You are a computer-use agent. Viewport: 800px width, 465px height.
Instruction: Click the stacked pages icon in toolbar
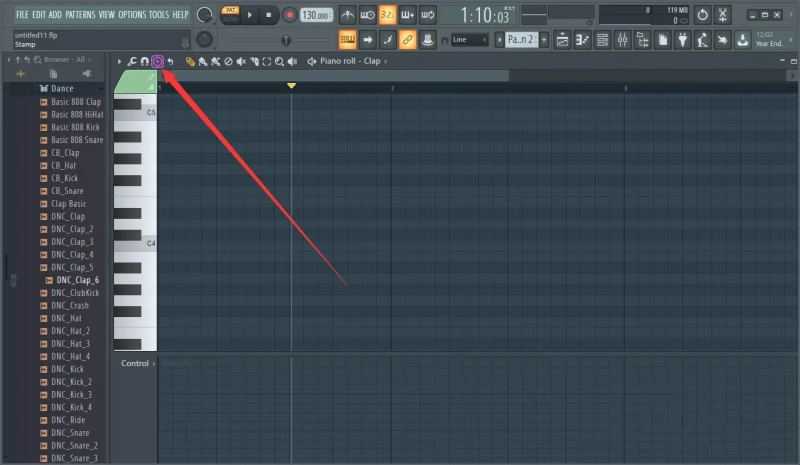663,40
